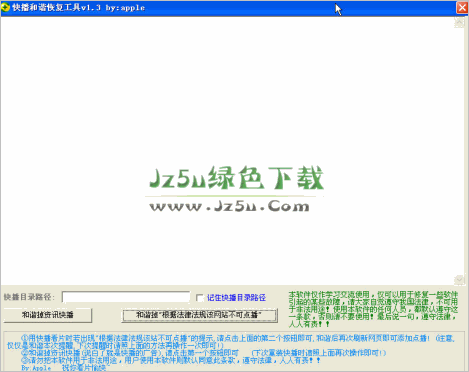Enable the 记住快播目录路径 checkbox
Screen dimensions: 469x372
point(200,298)
